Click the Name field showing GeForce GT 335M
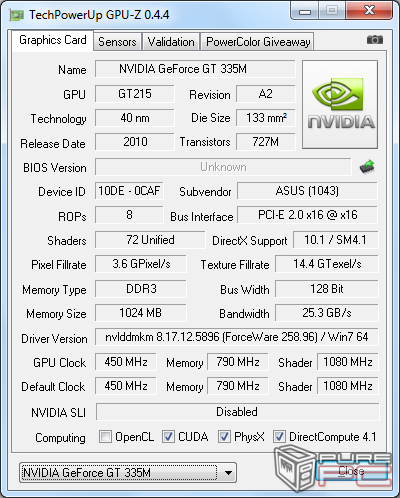This screenshot has width=400, height=498. (195, 69)
